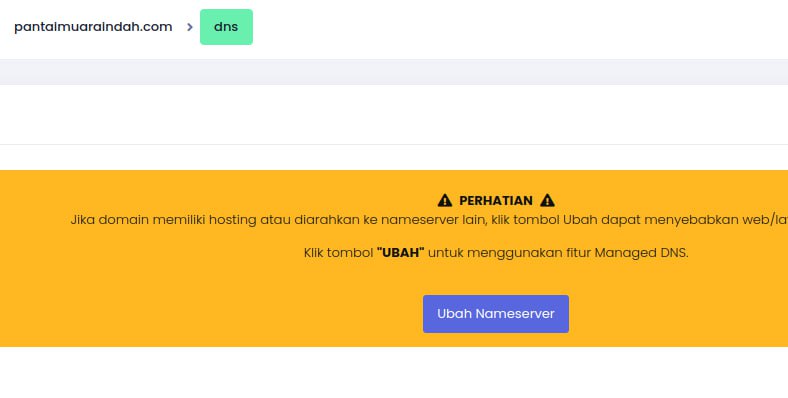Click the Ubah Nameserver button
This screenshot has width=788, height=398.
(x=496, y=314)
